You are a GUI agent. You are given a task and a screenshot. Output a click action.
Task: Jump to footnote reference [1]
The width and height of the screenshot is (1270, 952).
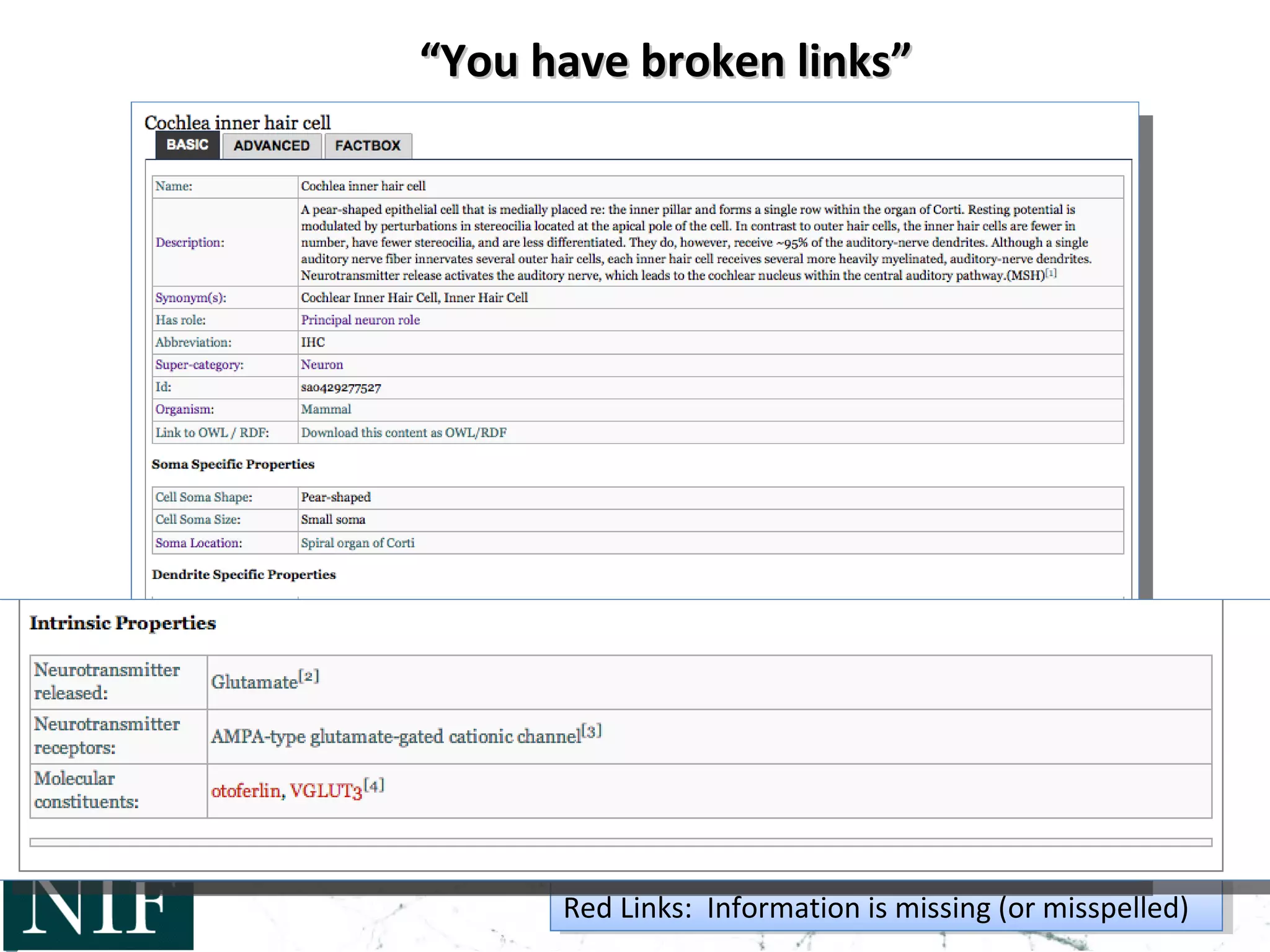pyautogui.click(x=1051, y=273)
